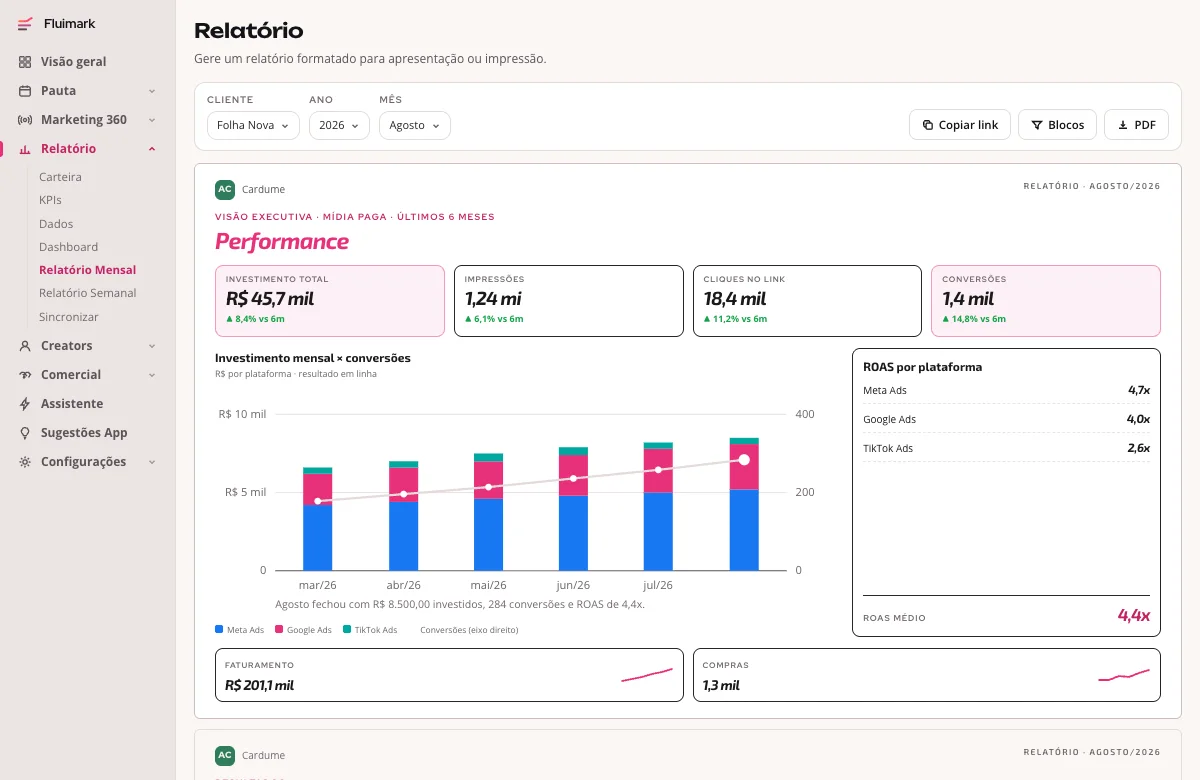Click the Copiar link button
This screenshot has width=1200, height=780.
click(960, 125)
